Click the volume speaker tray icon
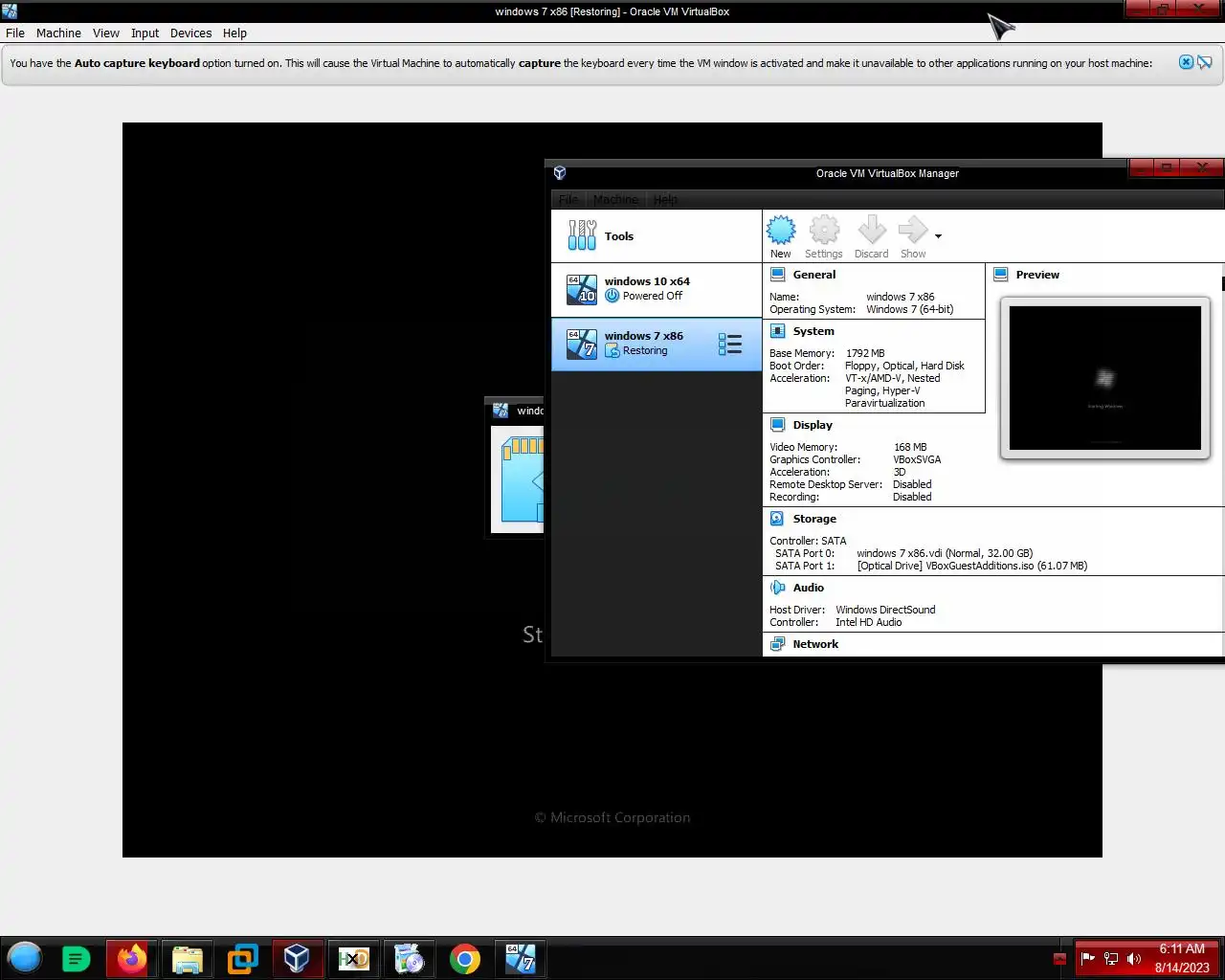 [1134, 958]
